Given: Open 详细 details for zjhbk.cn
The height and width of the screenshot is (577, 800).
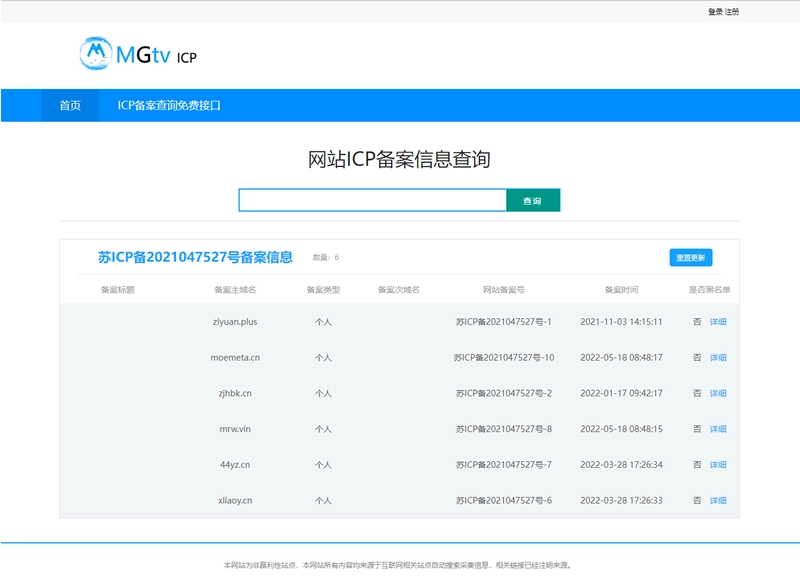Looking at the screenshot, I should click(x=718, y=392).
